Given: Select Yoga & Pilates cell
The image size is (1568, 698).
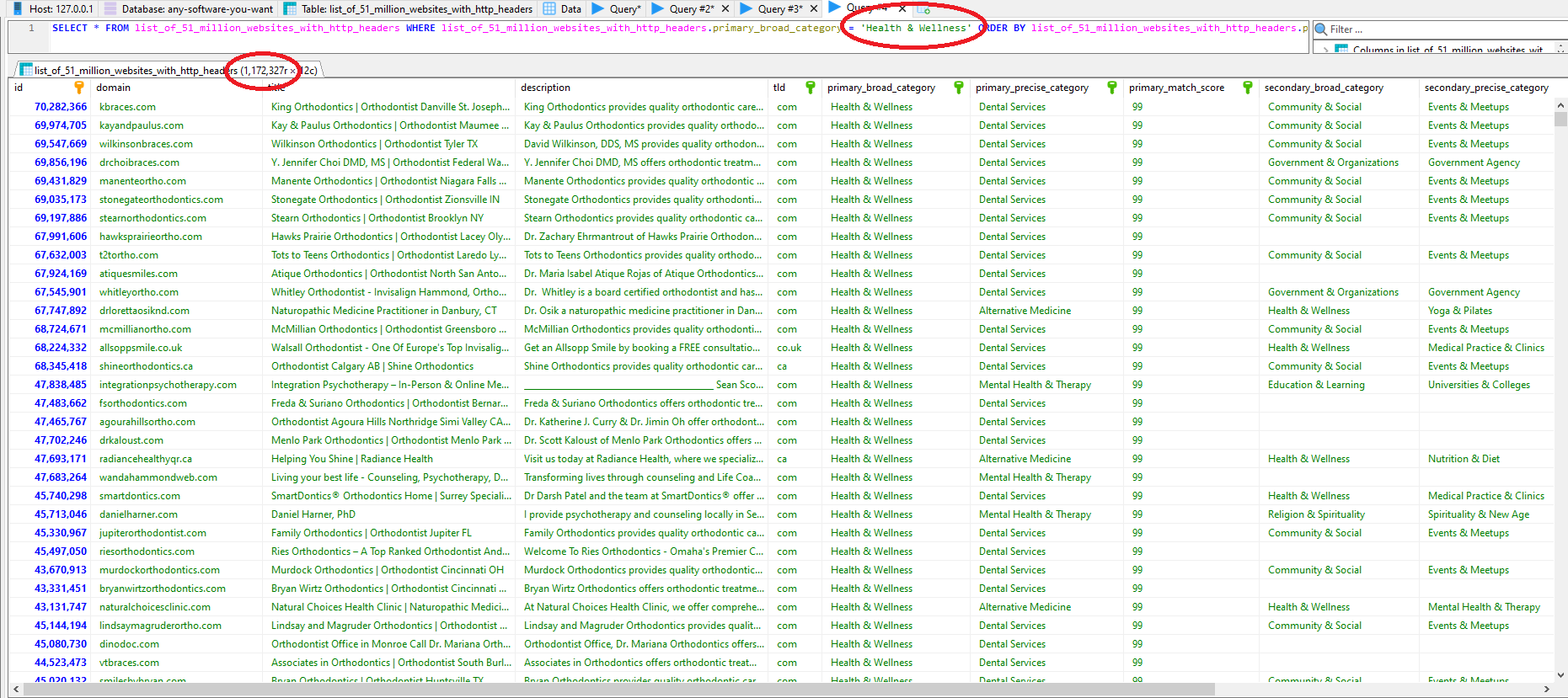Looking at the screenshot, I should coord(1486,311).
